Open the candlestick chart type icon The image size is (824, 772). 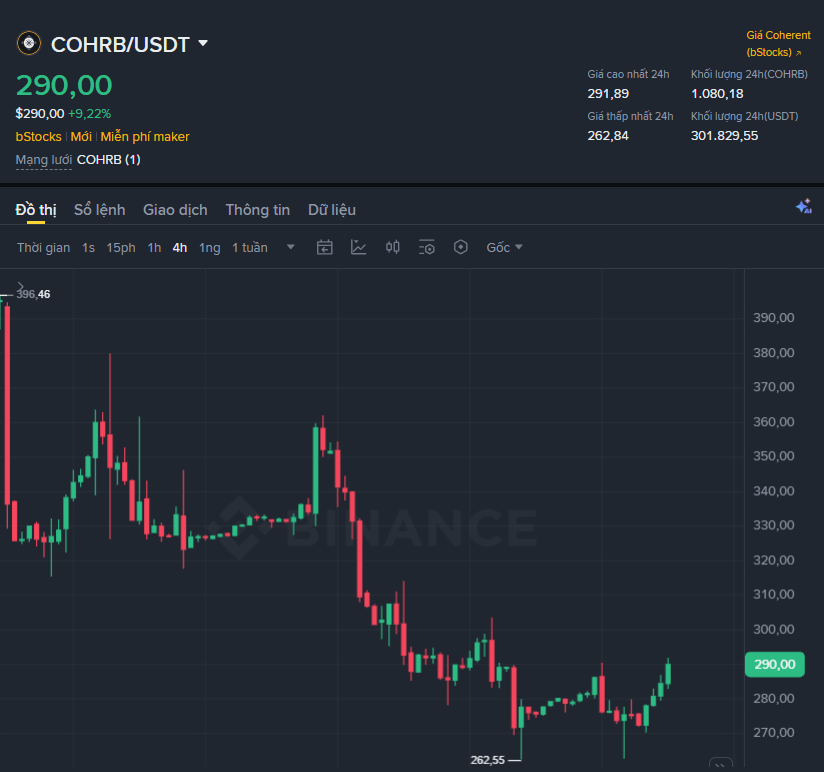[x=393, y=247]
